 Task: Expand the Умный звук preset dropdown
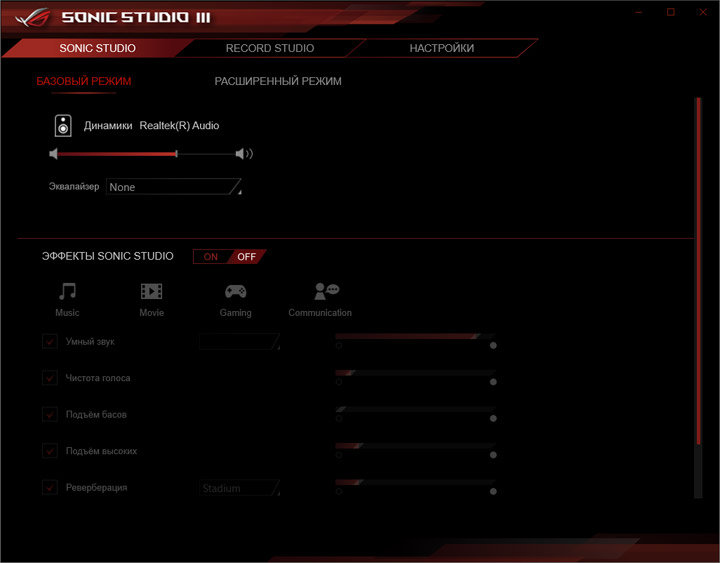point(240,341)
